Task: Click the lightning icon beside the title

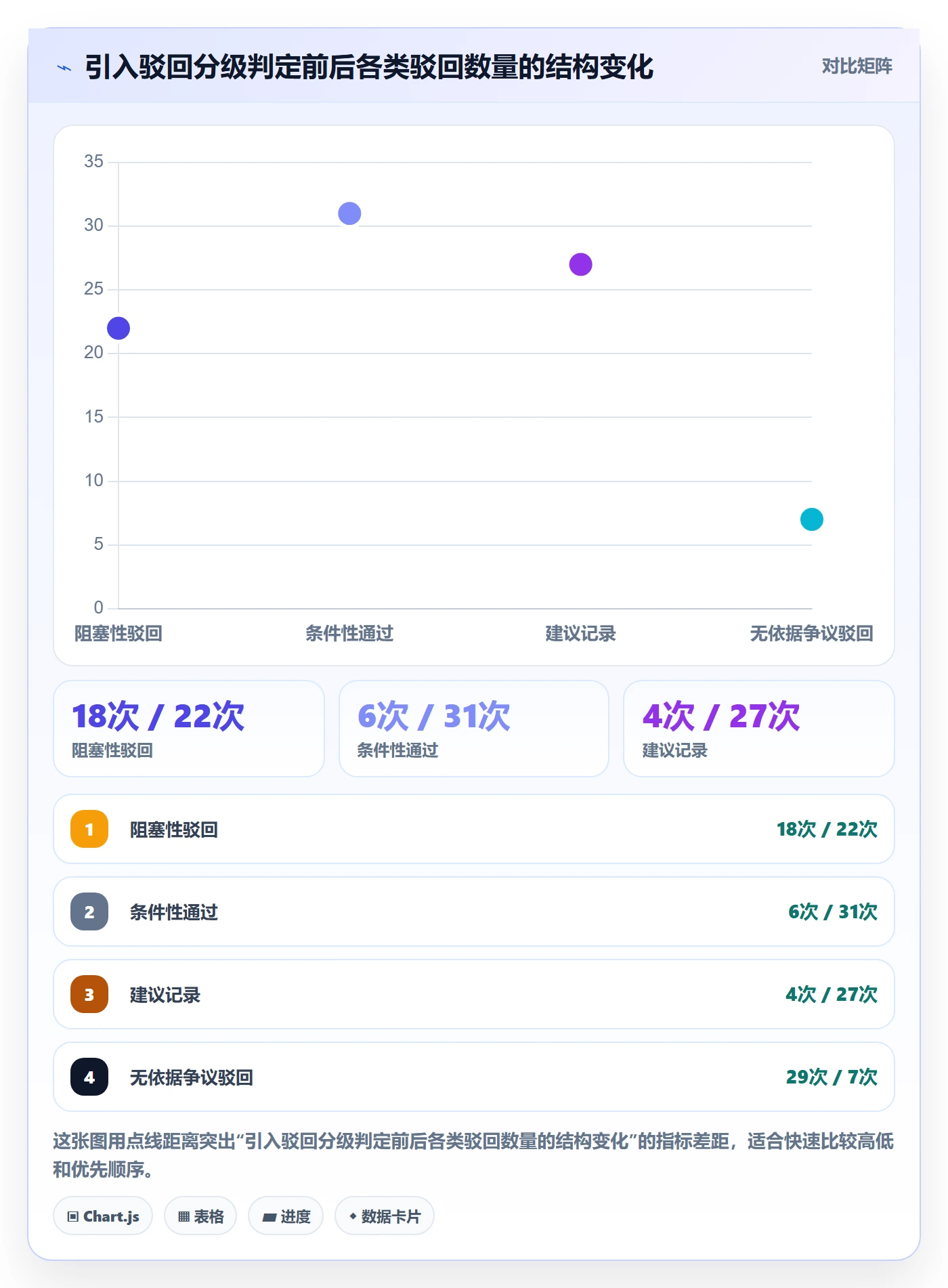Action: point(64,68)
